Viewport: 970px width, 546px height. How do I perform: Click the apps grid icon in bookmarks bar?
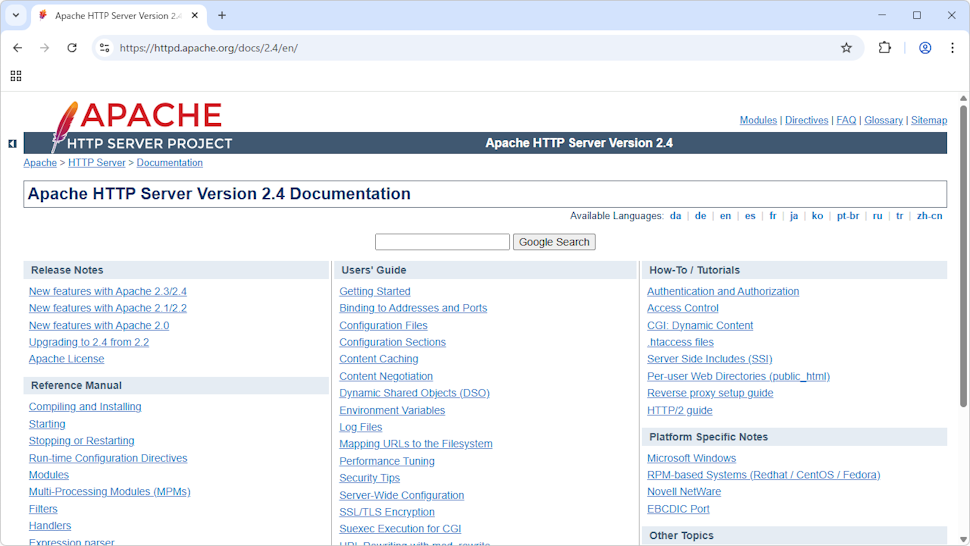tap(16, 76)
